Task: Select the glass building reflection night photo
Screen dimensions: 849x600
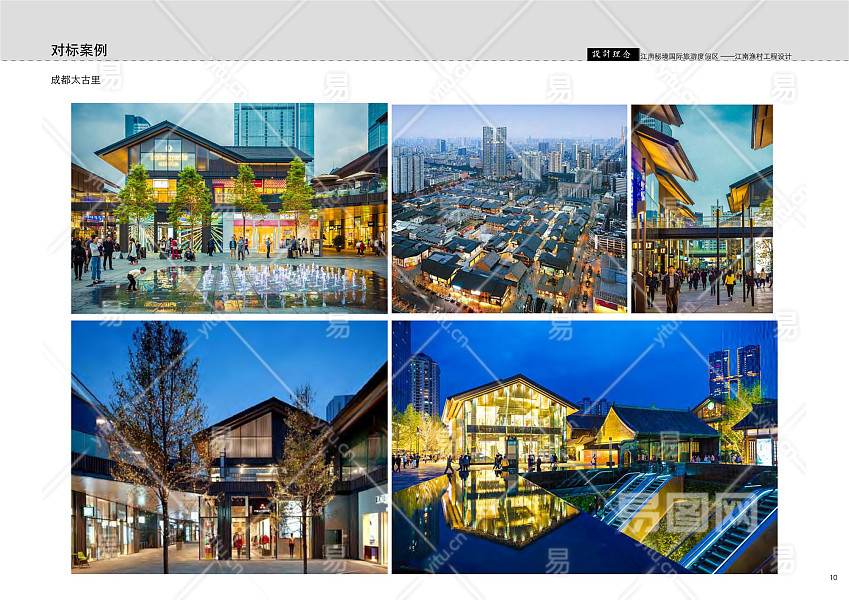Action: click(x=585, y=447)
